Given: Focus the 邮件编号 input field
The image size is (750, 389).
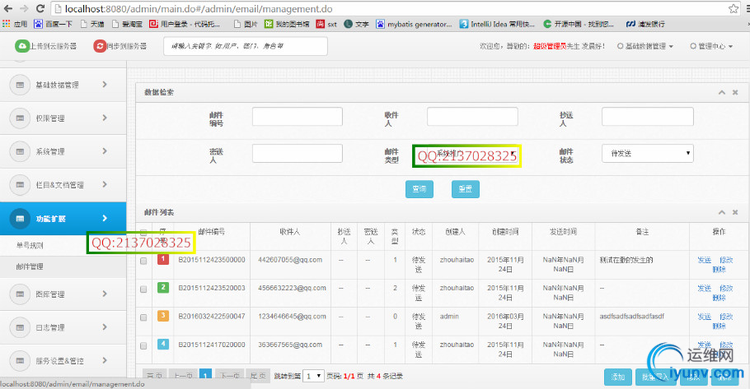Looking at the screenshot, I should pos(298,117).
